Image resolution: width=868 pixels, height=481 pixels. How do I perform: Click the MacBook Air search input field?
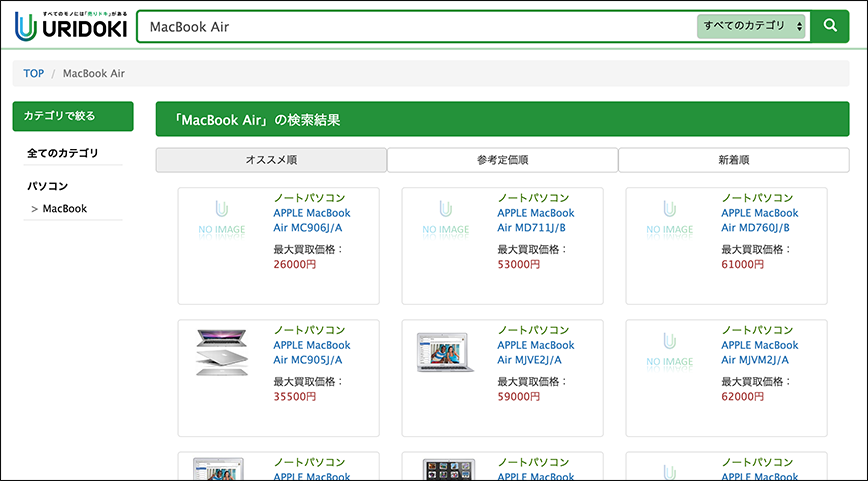pos(415,27)
